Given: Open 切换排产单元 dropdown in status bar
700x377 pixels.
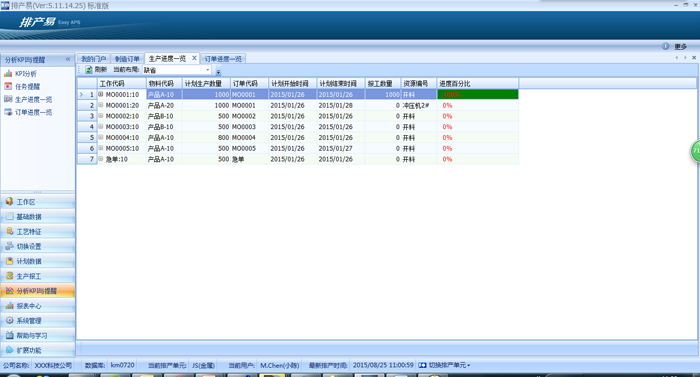Looking at the screenshot, I should pos(450,365).
